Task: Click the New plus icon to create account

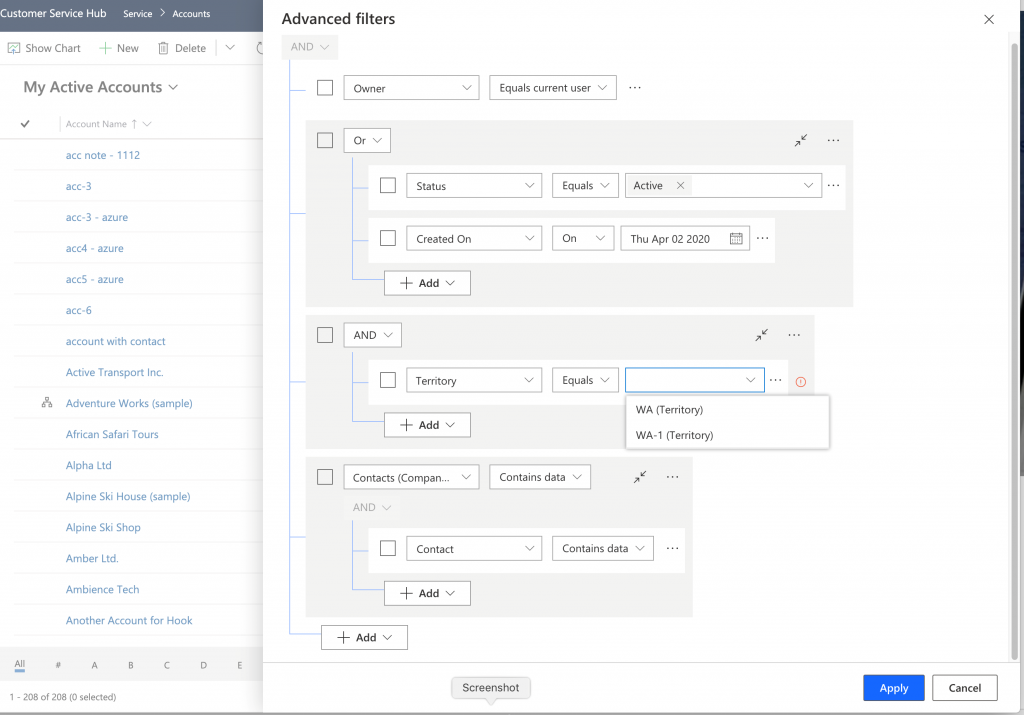Action: (104, 47)
